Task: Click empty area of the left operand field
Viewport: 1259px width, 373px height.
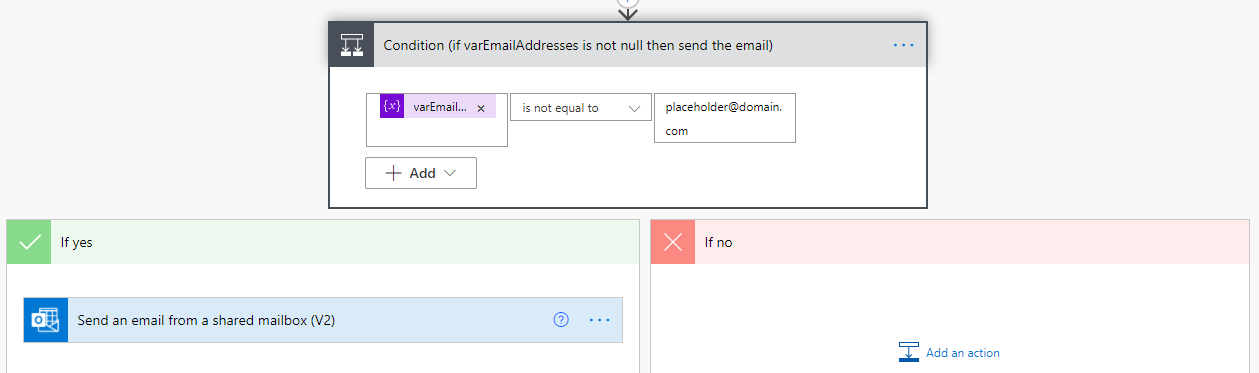Action: pos(437,133)
